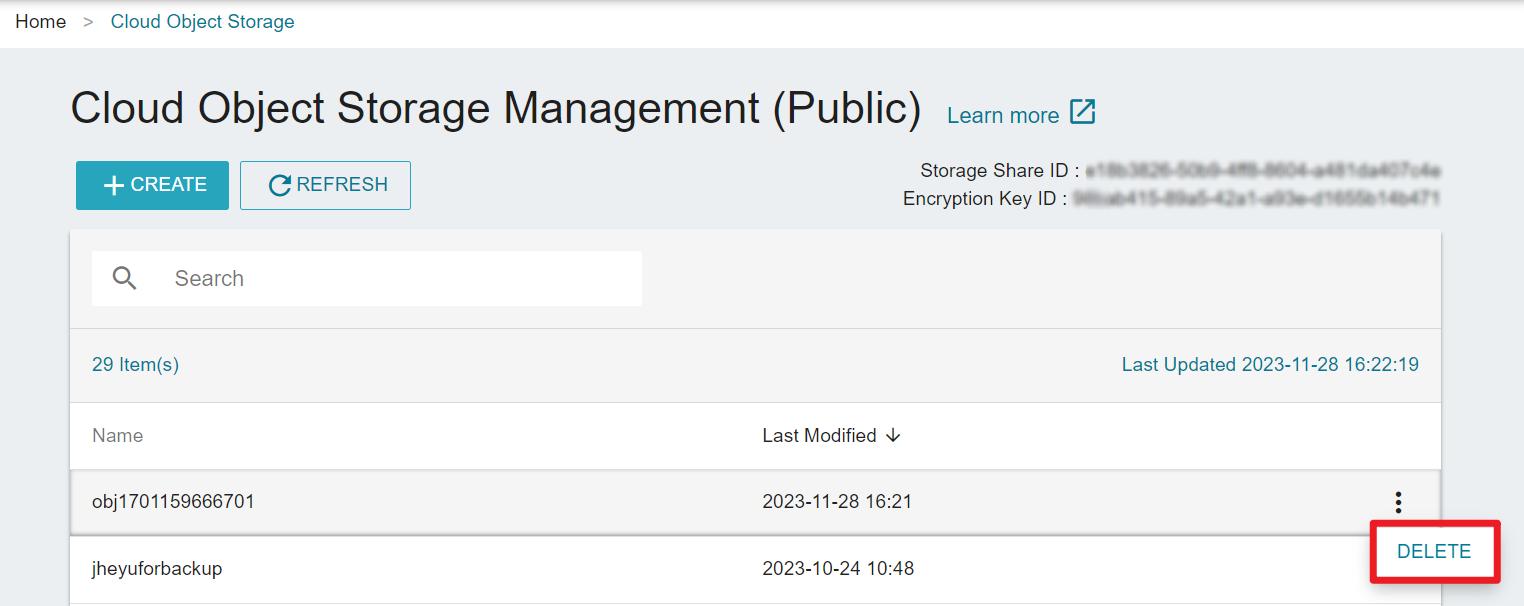The width and height of the screenshot is (1524, 606).
Task: Open Cloud Object Storage breadcrumb link
Action: tap(202, 22)
